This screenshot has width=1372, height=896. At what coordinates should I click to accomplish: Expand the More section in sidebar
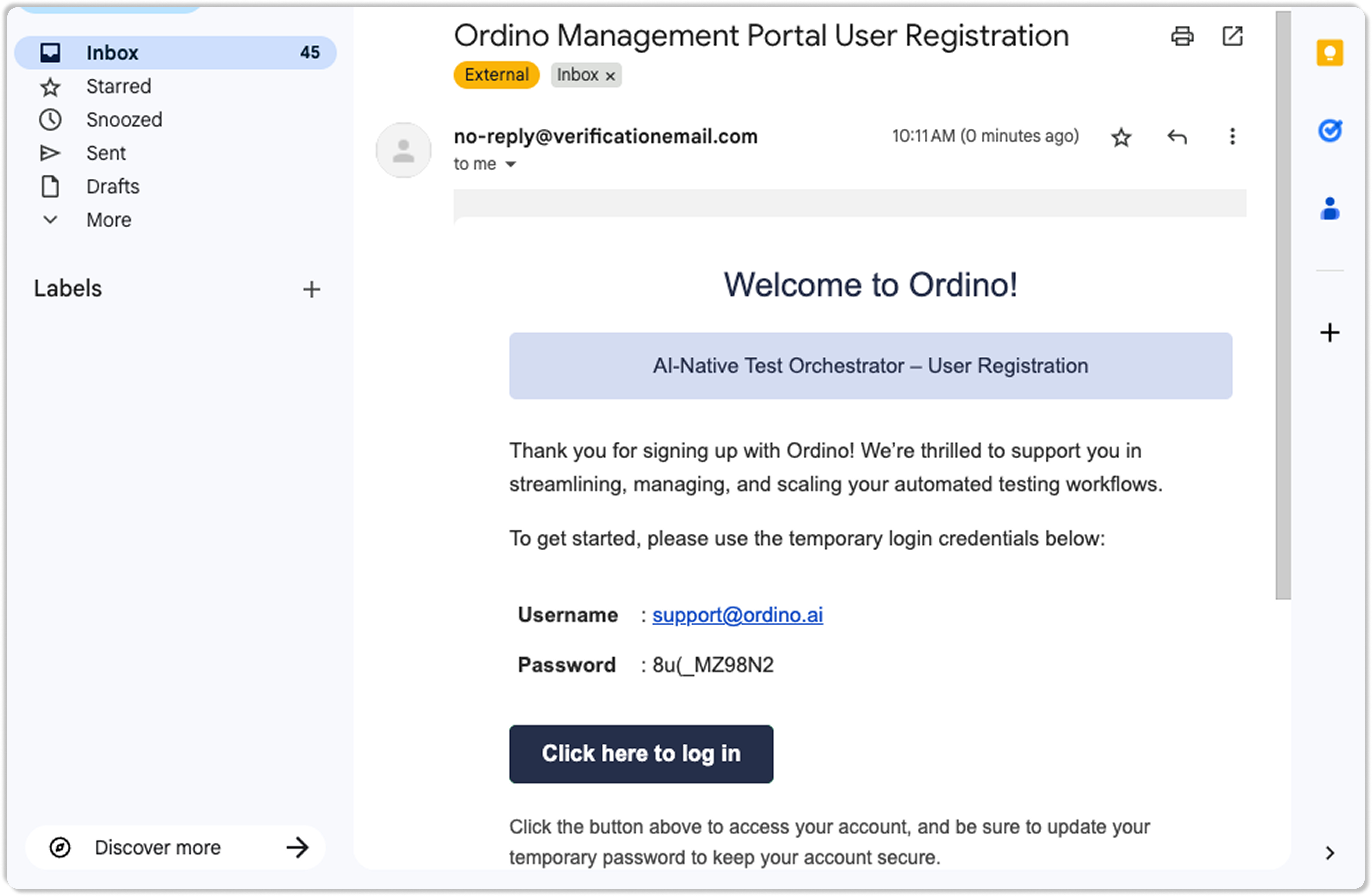pos(108,220)
